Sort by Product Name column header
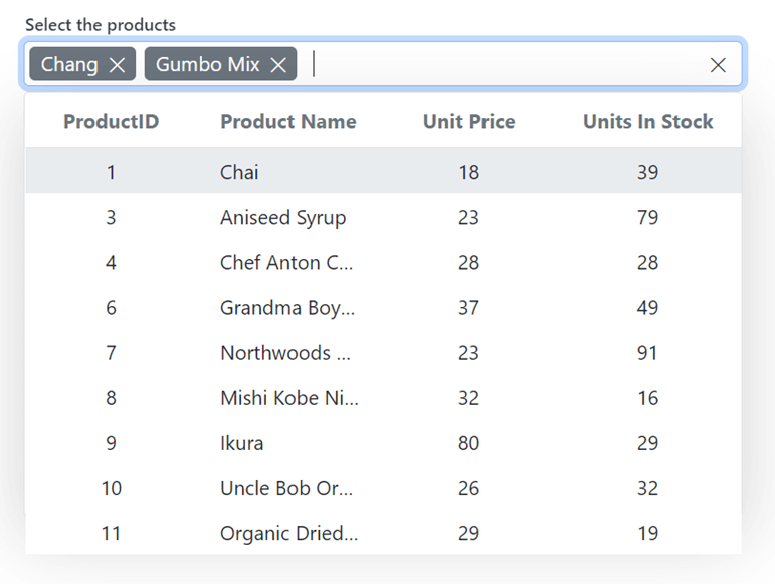This screenshot has width=775, height=584. click(x=288, y=122)
